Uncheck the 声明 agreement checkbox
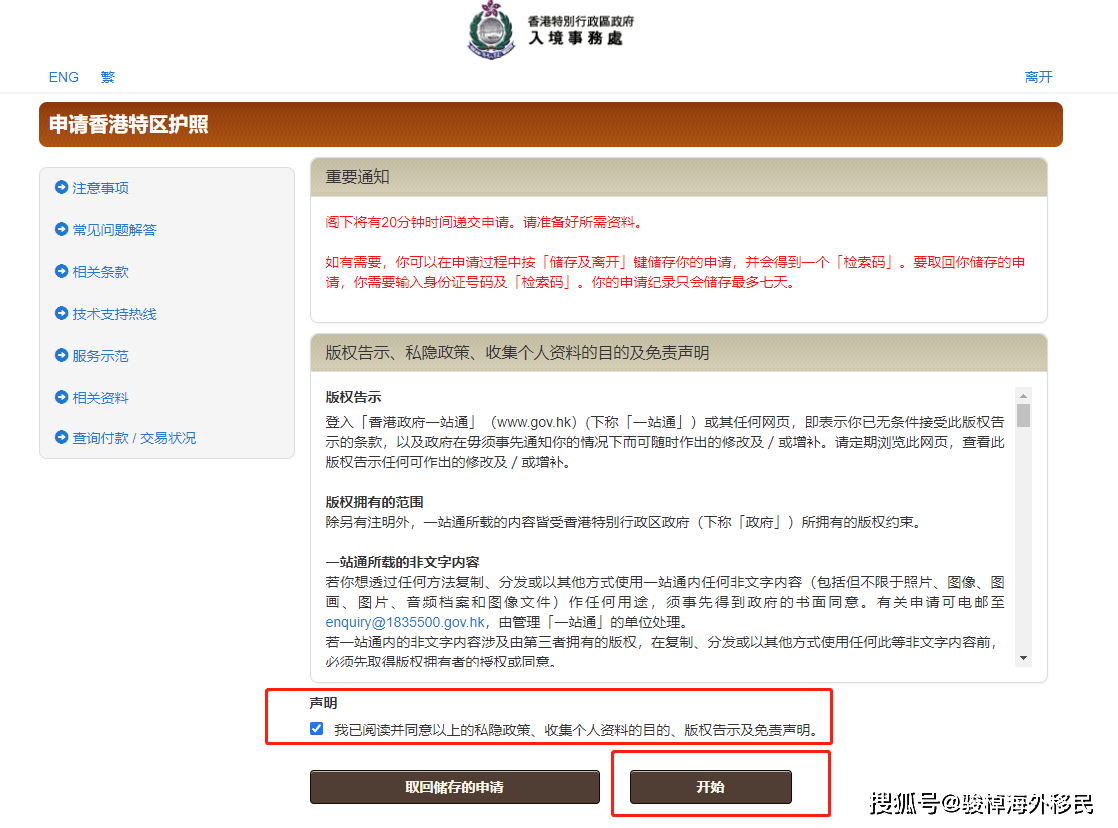Viewport: 1118px width, 828px height. [x=317, y=729]
